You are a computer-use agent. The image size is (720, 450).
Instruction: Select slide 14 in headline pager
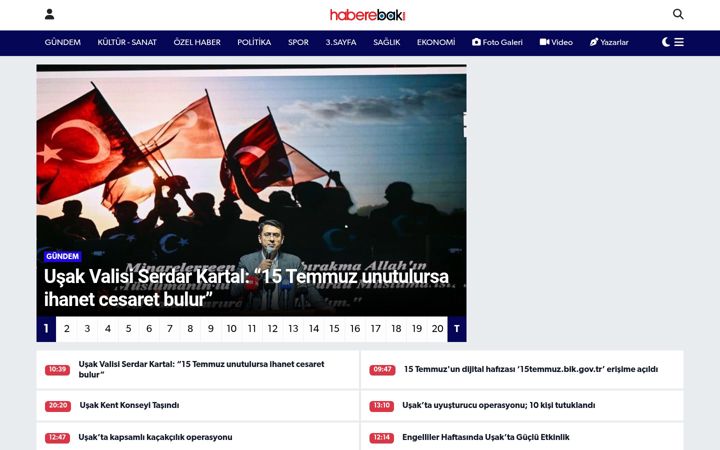pos(314,329)
